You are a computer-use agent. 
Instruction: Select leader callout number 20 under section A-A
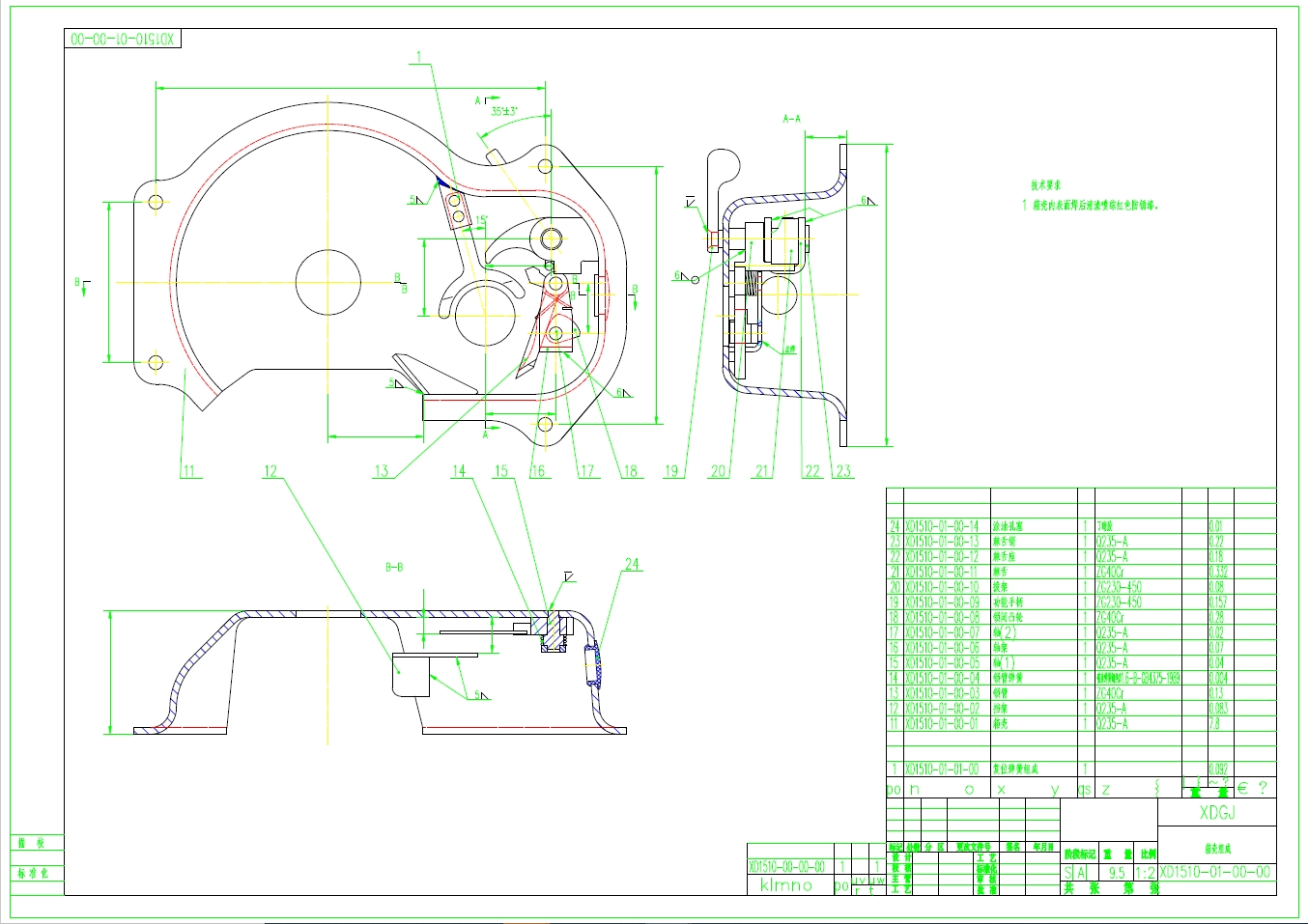pyautogui.click(x=718, y=471)
